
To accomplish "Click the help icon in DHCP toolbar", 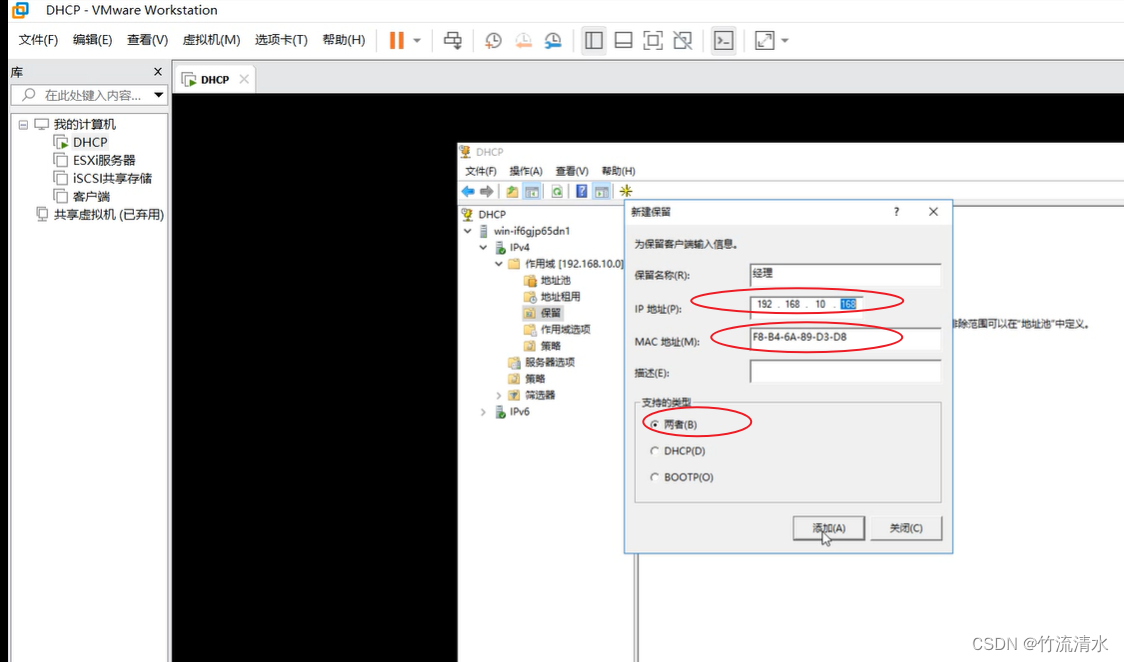I will click(x=581, y=191).
